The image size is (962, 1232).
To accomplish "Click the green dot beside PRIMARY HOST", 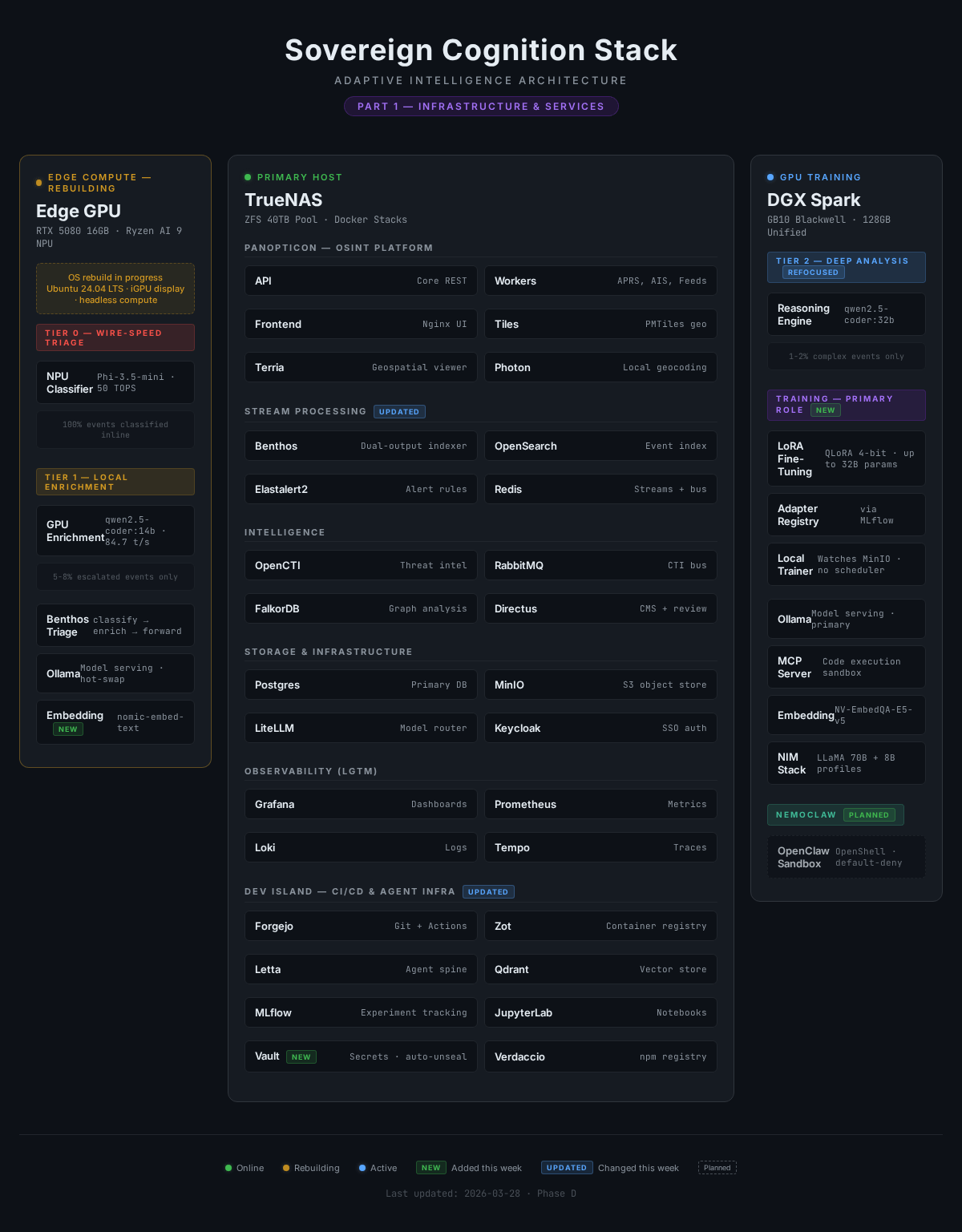I will click(248, 177).
